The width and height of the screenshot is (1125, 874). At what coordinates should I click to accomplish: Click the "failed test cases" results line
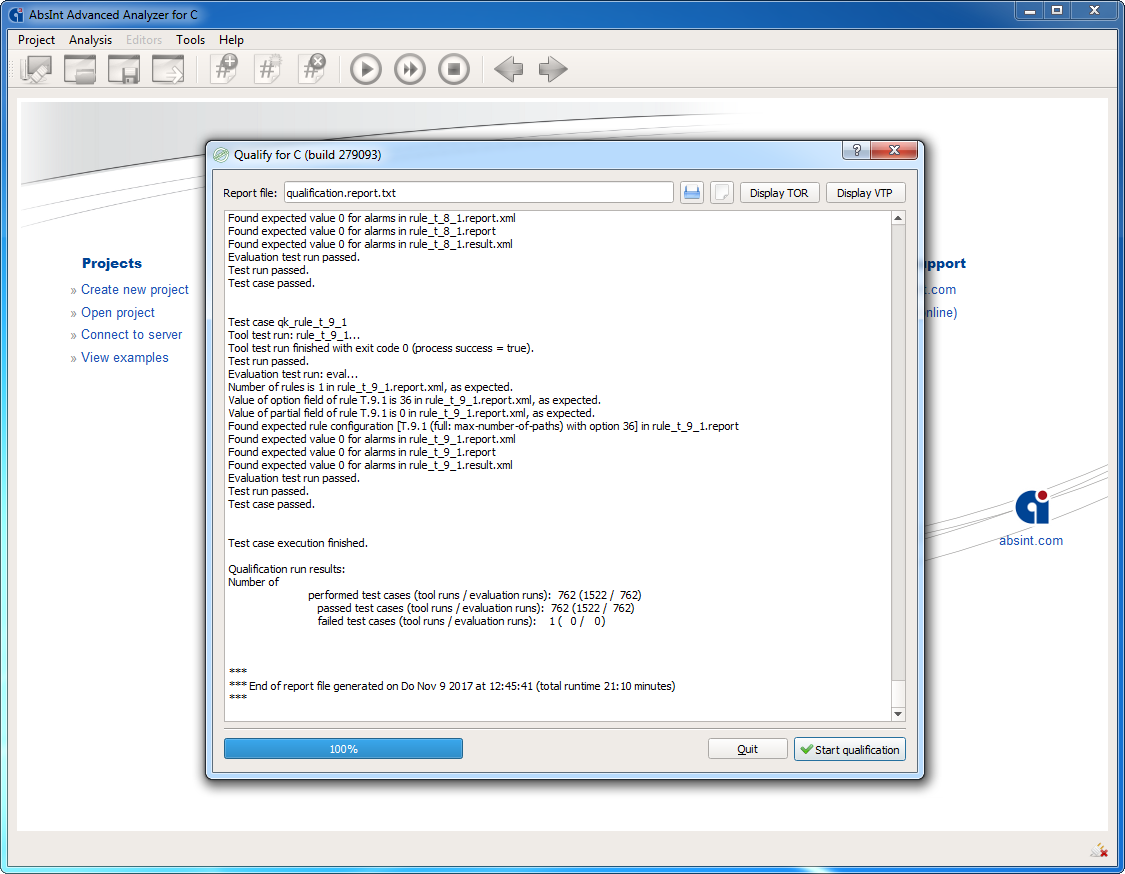click(x=461, y=621)
